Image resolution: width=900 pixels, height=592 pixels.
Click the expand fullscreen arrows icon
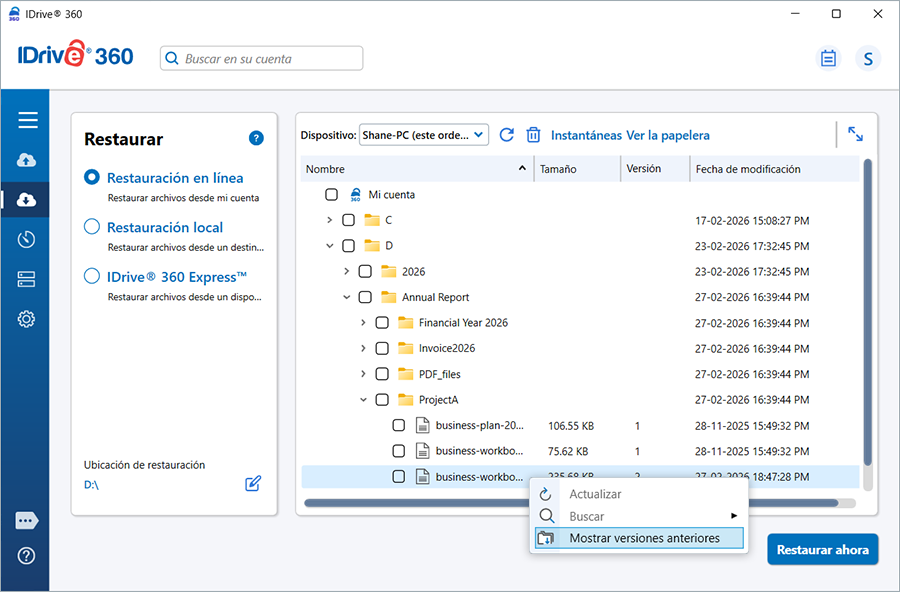[855, 134]
